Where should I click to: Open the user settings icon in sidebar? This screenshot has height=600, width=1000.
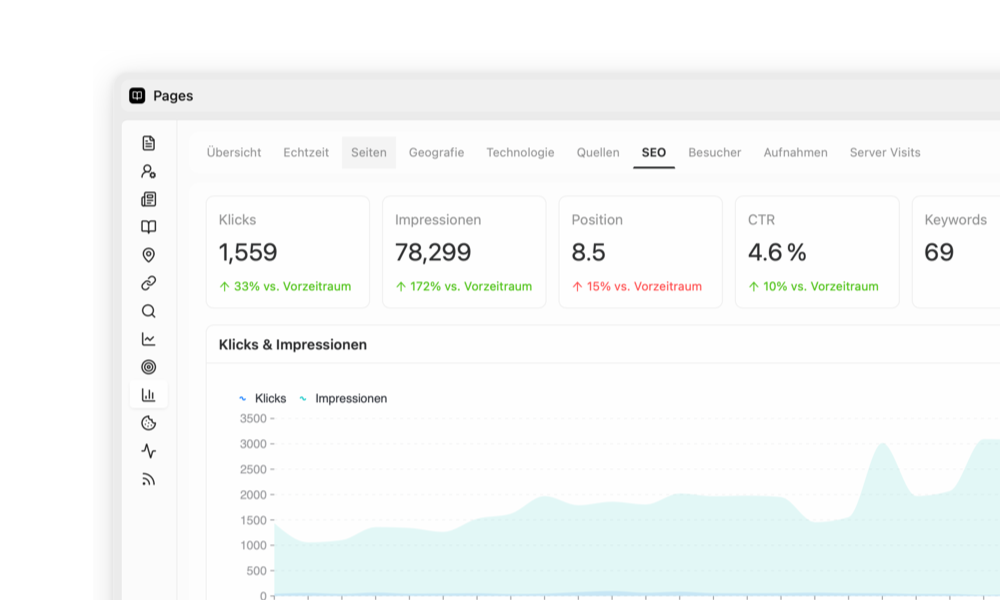click(x=149, y=171)
